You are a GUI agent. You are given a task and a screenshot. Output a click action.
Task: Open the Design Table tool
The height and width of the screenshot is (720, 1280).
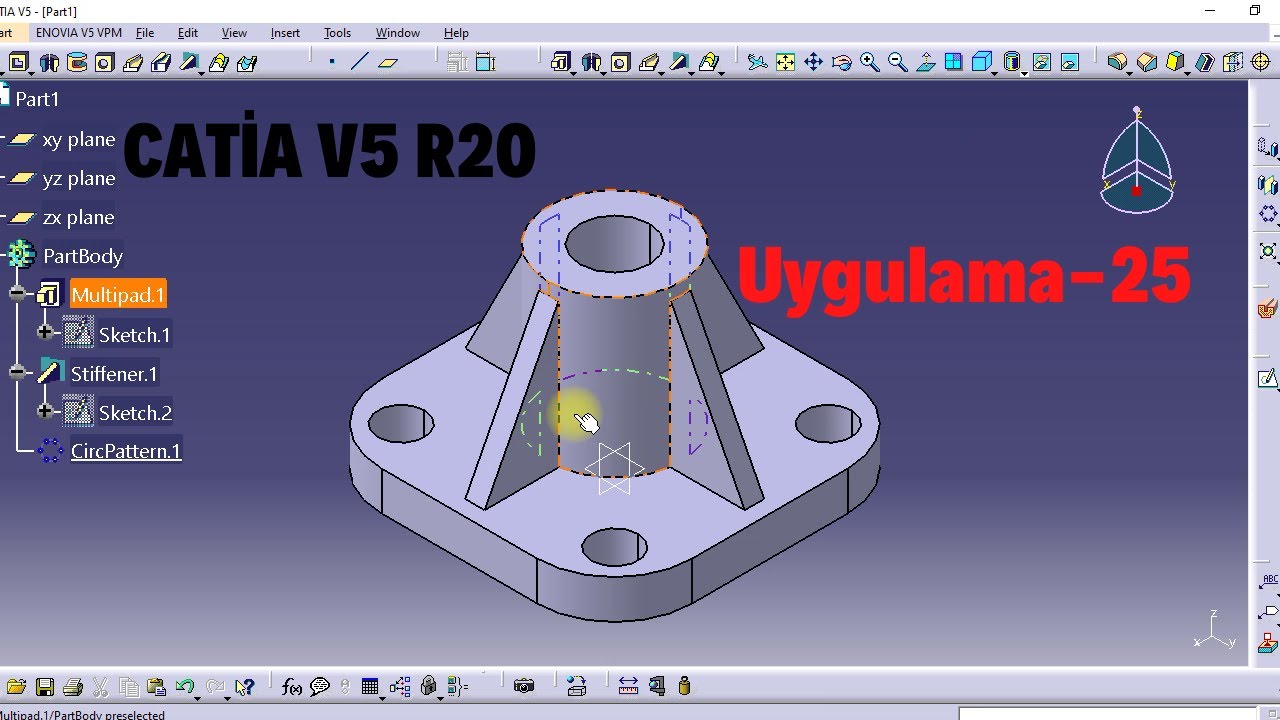(370, 687)
